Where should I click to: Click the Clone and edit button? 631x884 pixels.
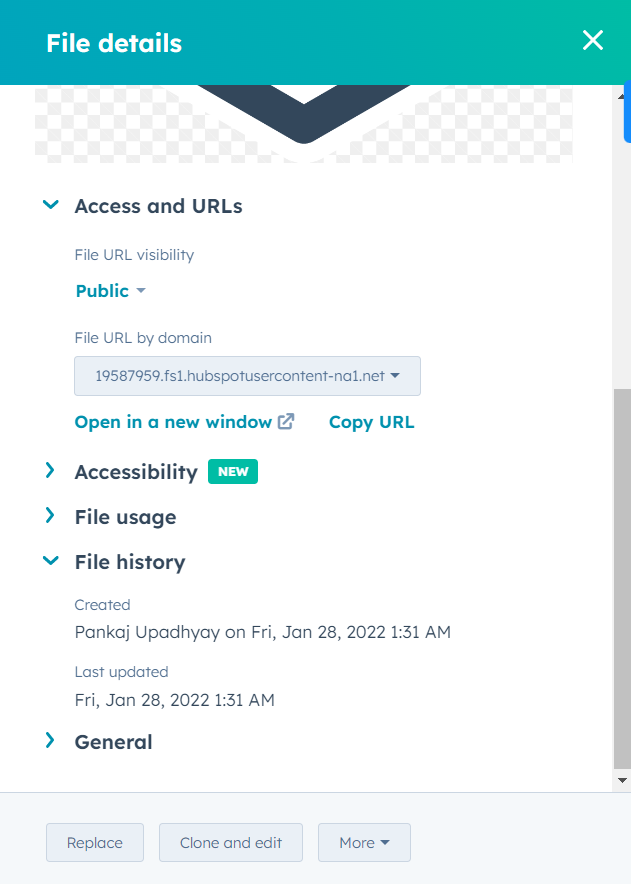230,842
